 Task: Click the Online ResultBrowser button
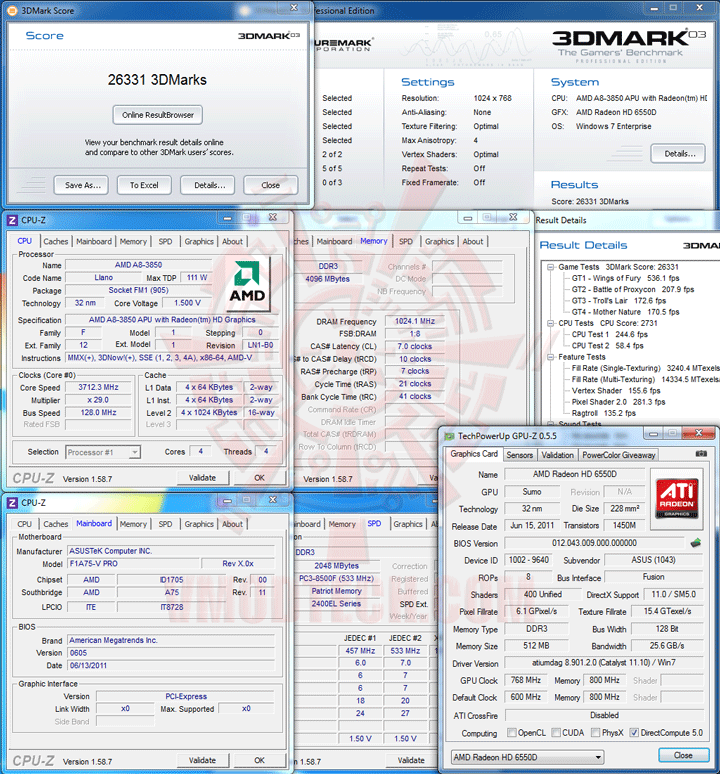pyautogui.click(x=158, y=115)
